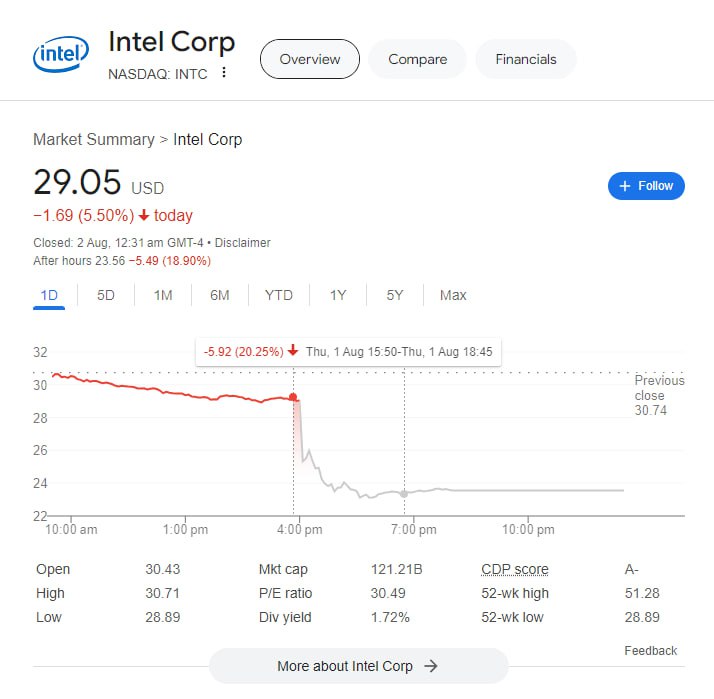Show the 5Y chart range
Viewport: 714px width, 699px height.
[395, 295]
